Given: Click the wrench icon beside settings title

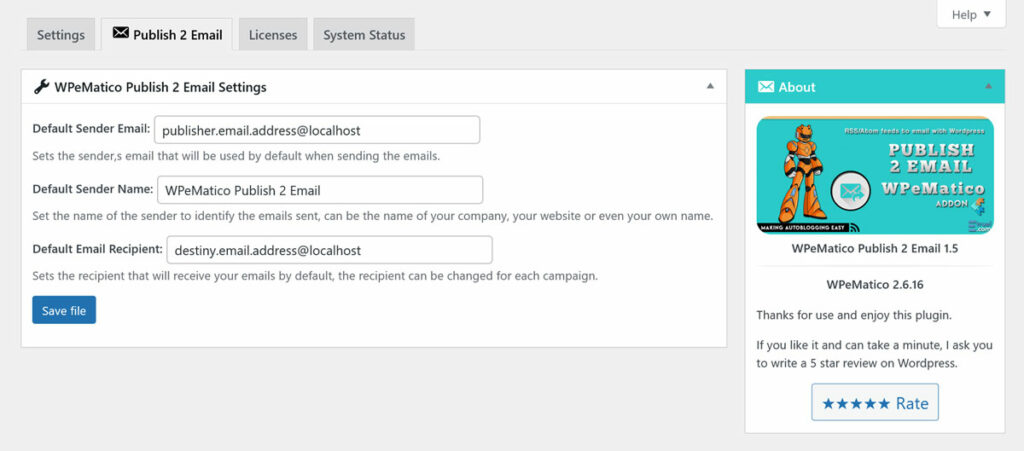Looking at the screenshot, I should [x=42, y=87].
